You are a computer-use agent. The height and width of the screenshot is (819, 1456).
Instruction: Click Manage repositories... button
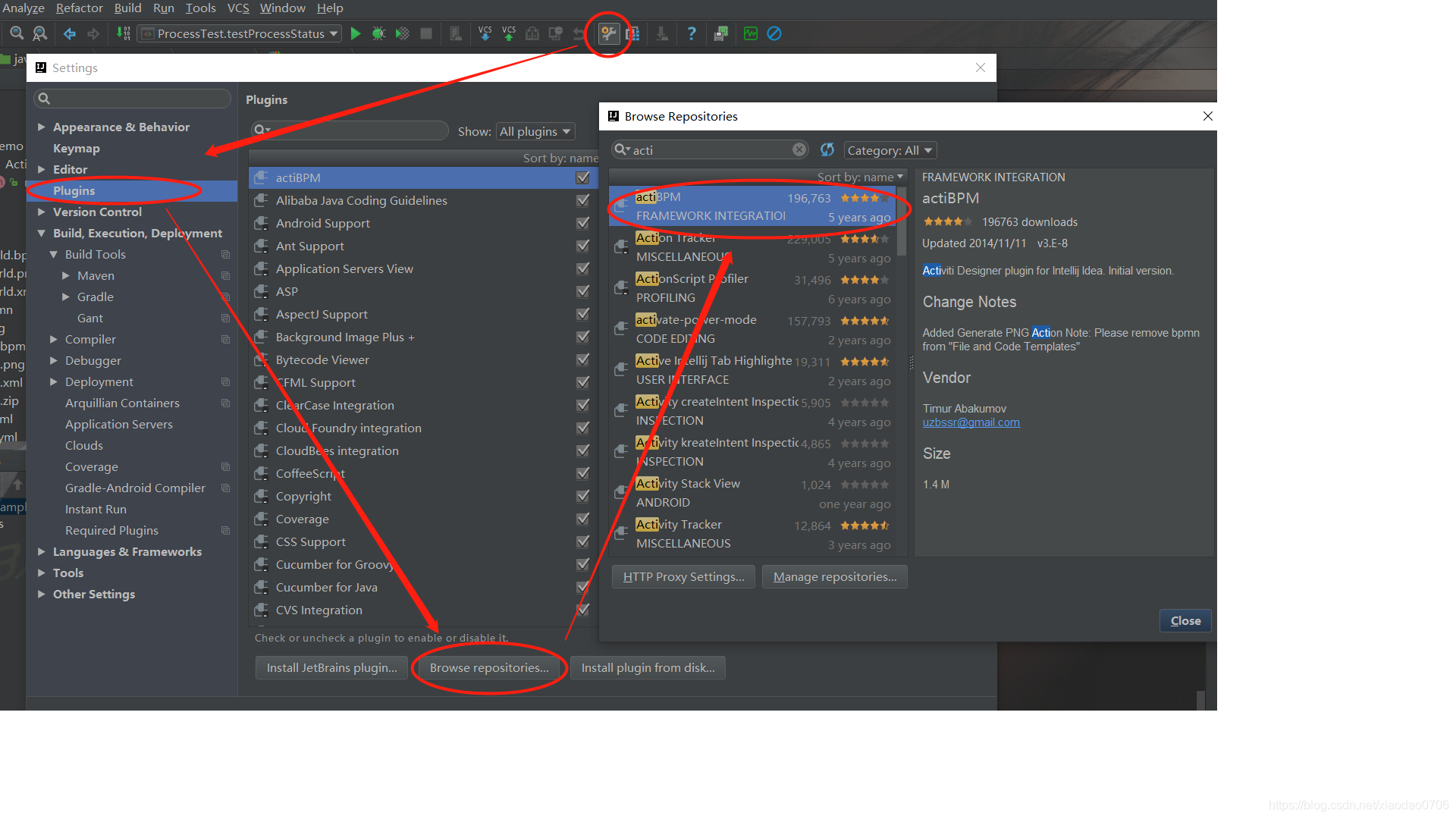tap(835, 576)
